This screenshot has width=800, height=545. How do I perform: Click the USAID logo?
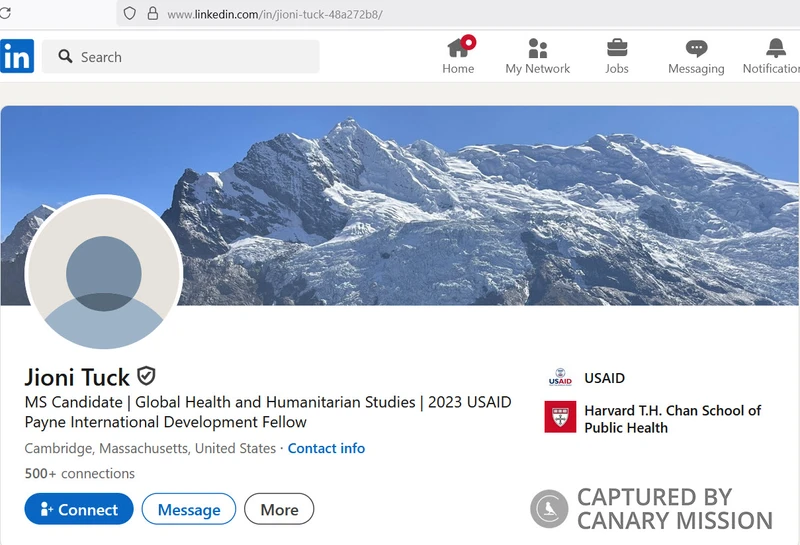pos(560,378)
